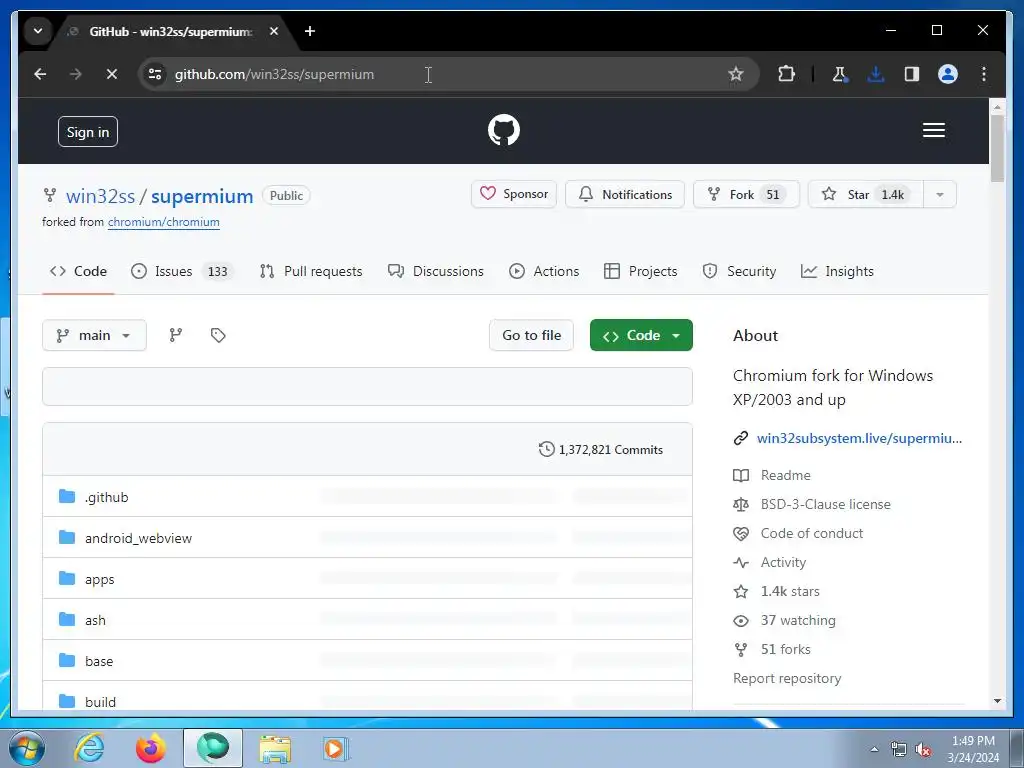Star the supermium repository
This screenshot has width=1024, height=768.
pos(866,194)
